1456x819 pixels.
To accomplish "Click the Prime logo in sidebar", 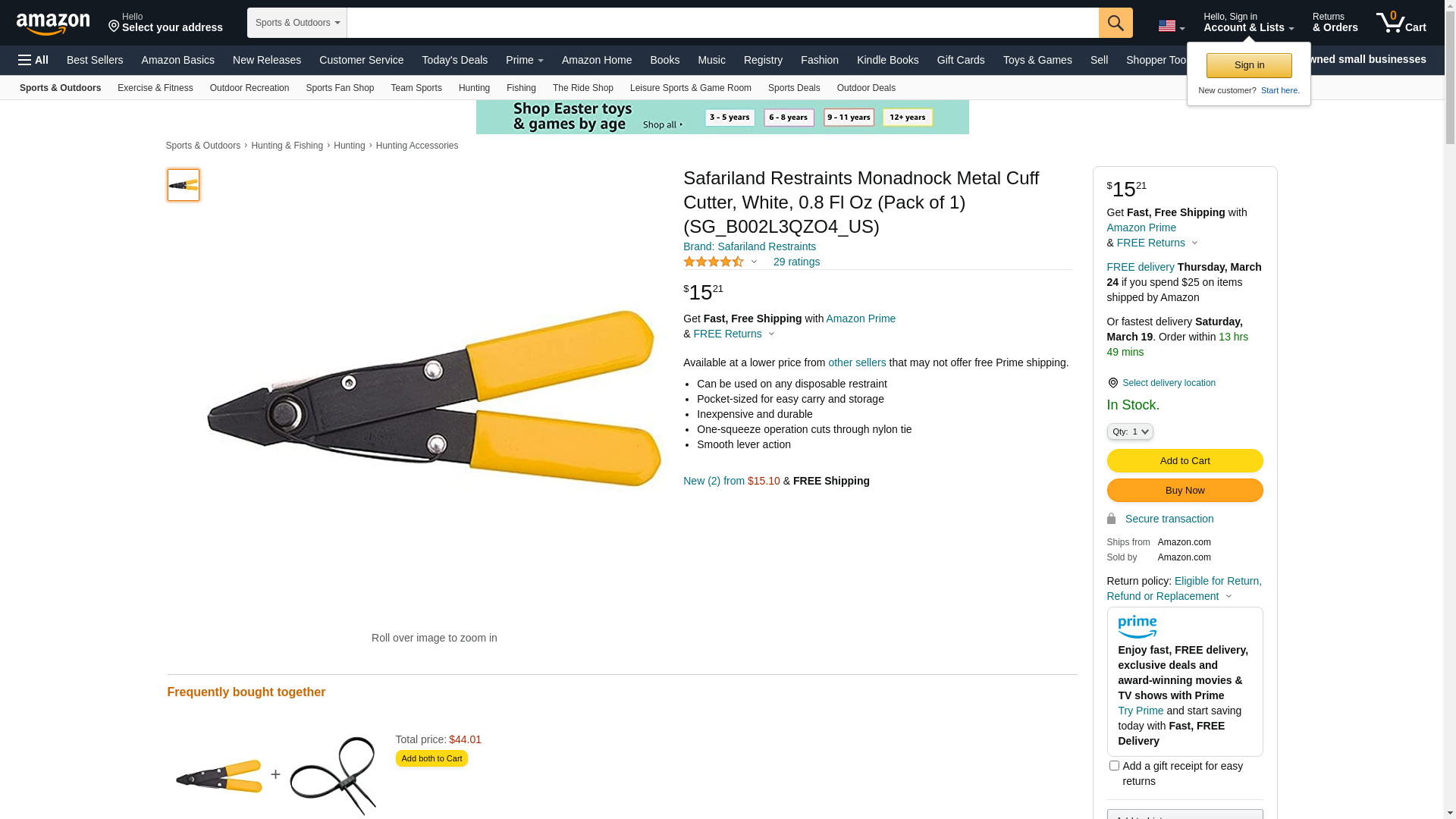I will click(1137, 626).
